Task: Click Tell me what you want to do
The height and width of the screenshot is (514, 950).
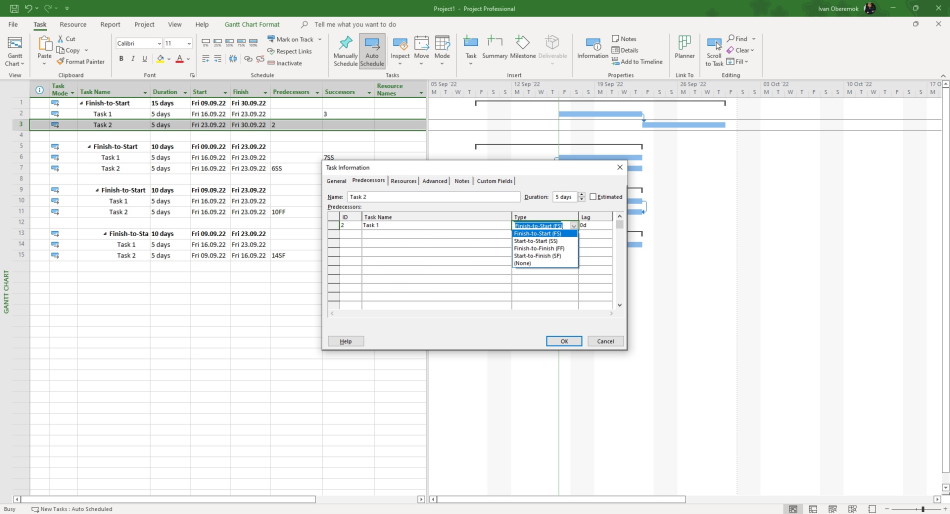Action: [x=355, y=25]
